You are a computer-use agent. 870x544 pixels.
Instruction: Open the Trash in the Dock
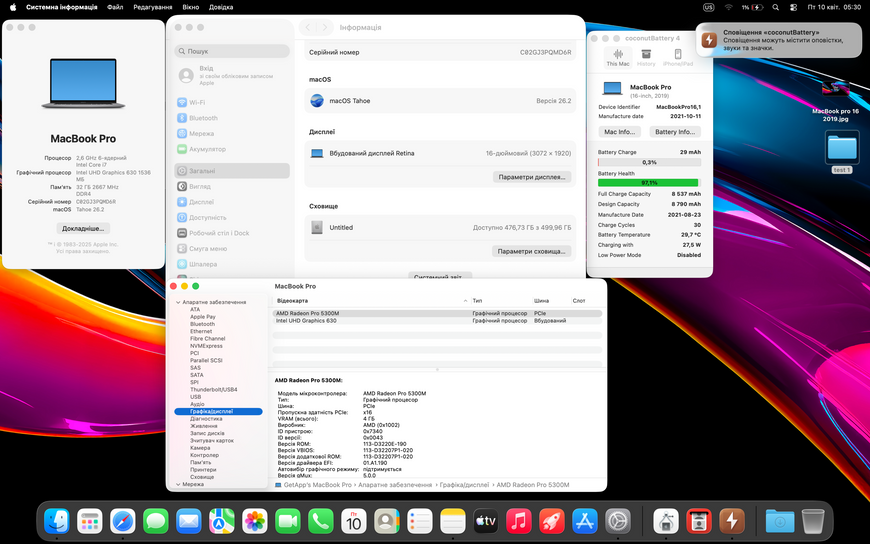coord(813,521)
